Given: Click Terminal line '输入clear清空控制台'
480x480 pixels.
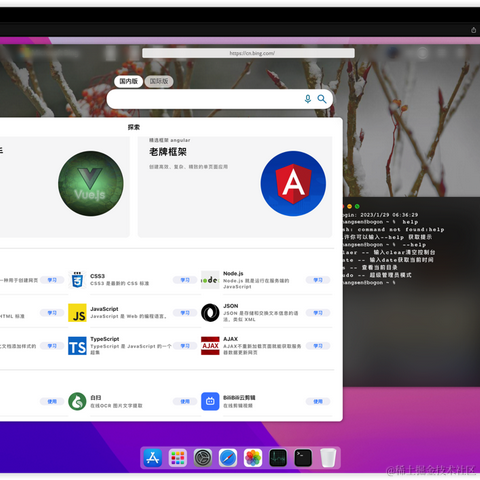Looking at the screenshot, I should [x=404, y=252].
